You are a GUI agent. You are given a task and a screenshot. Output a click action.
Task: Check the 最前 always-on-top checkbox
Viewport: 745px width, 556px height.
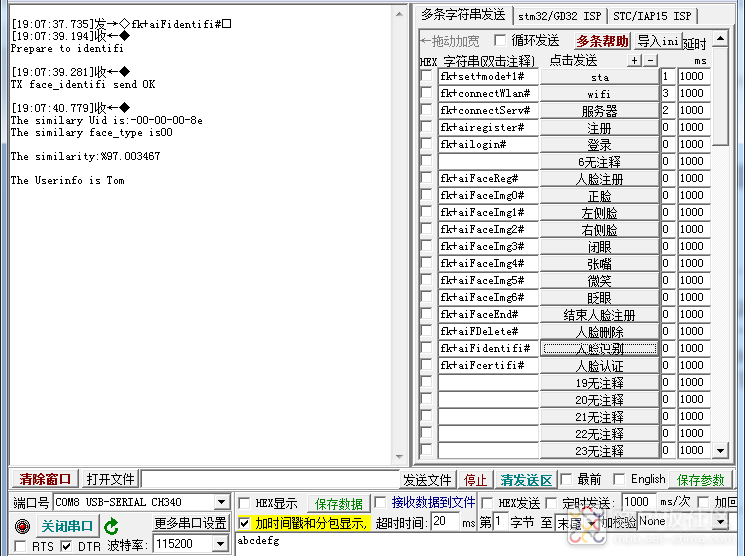(566, 479)
